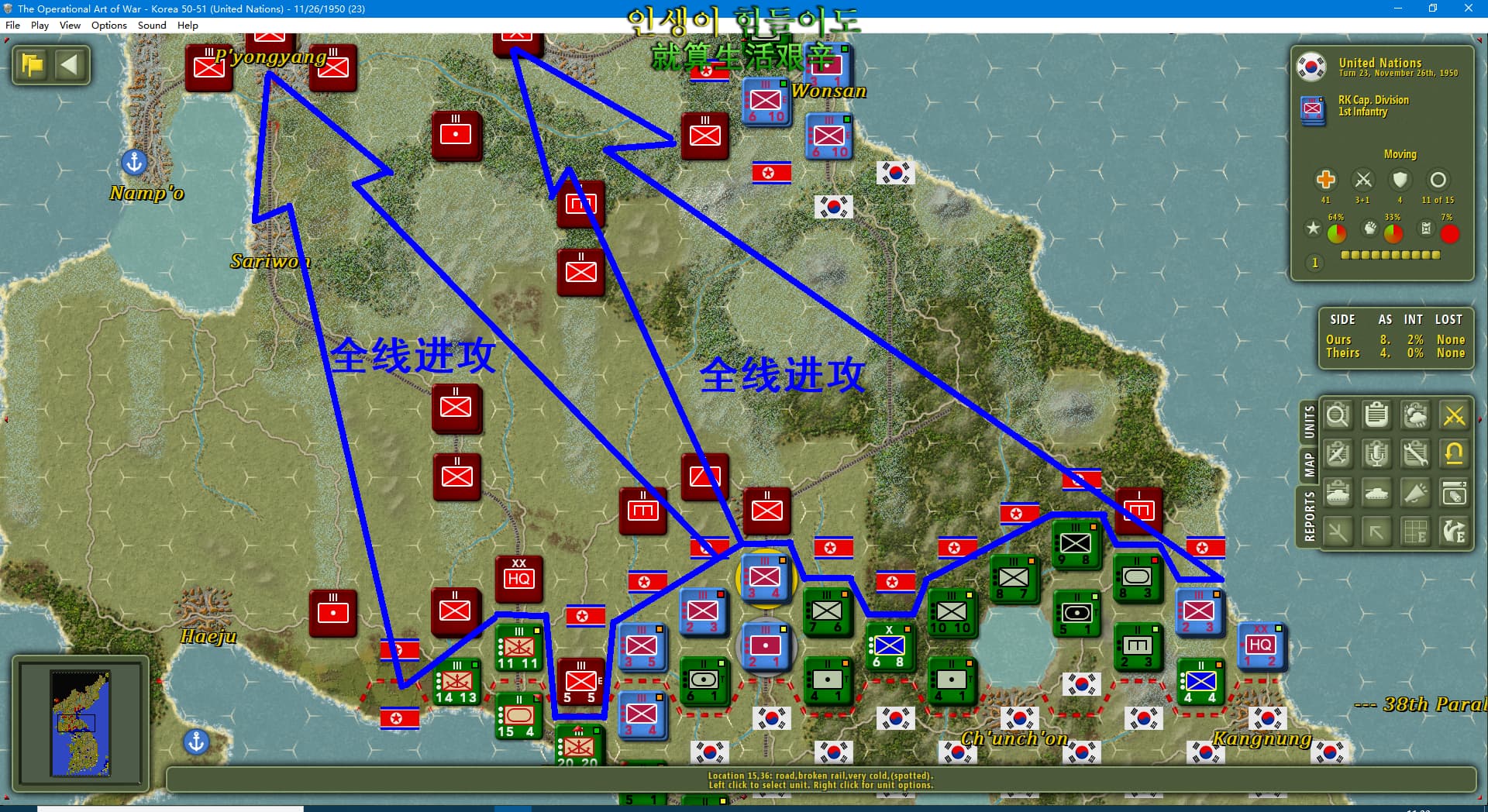
Task: Click the yellow flag button top-left
Action: pyautogui.click(x=33, y=64)
